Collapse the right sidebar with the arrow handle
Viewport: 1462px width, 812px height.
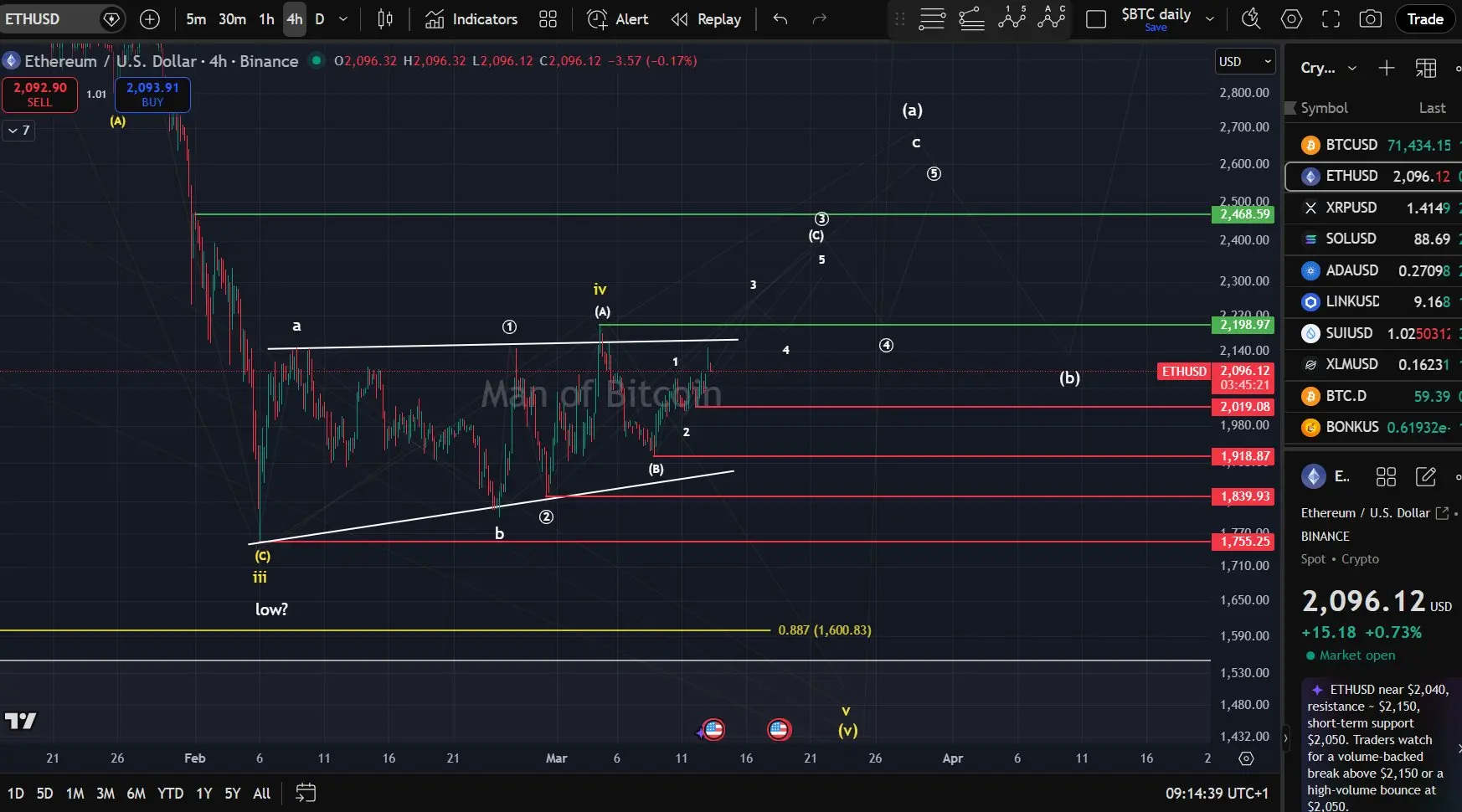(1286, 739)
